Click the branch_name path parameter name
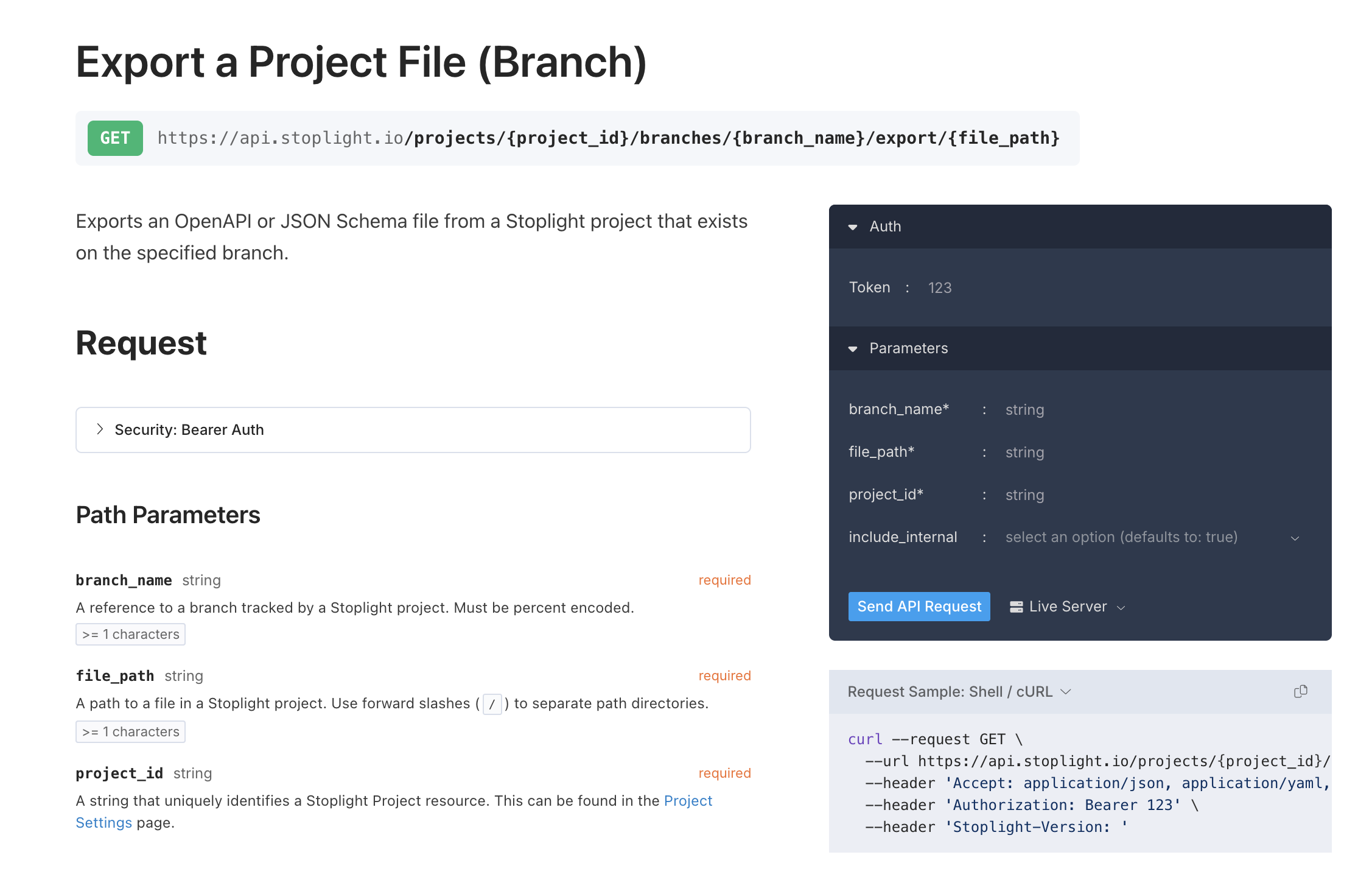 (x=124, y=580)
